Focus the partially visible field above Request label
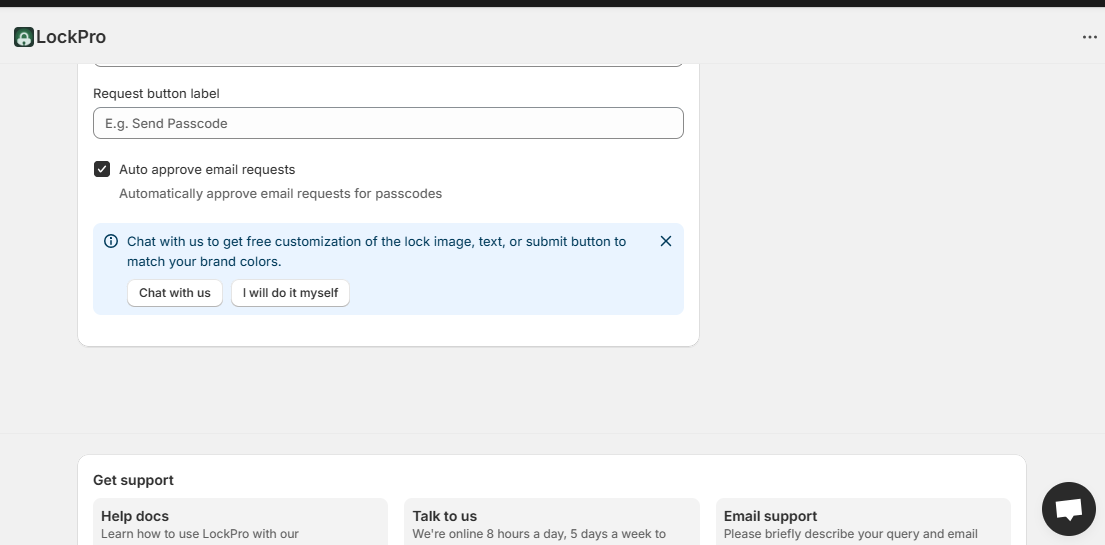The height and width of the screenshot is (545, 1105). click(388, 64)
